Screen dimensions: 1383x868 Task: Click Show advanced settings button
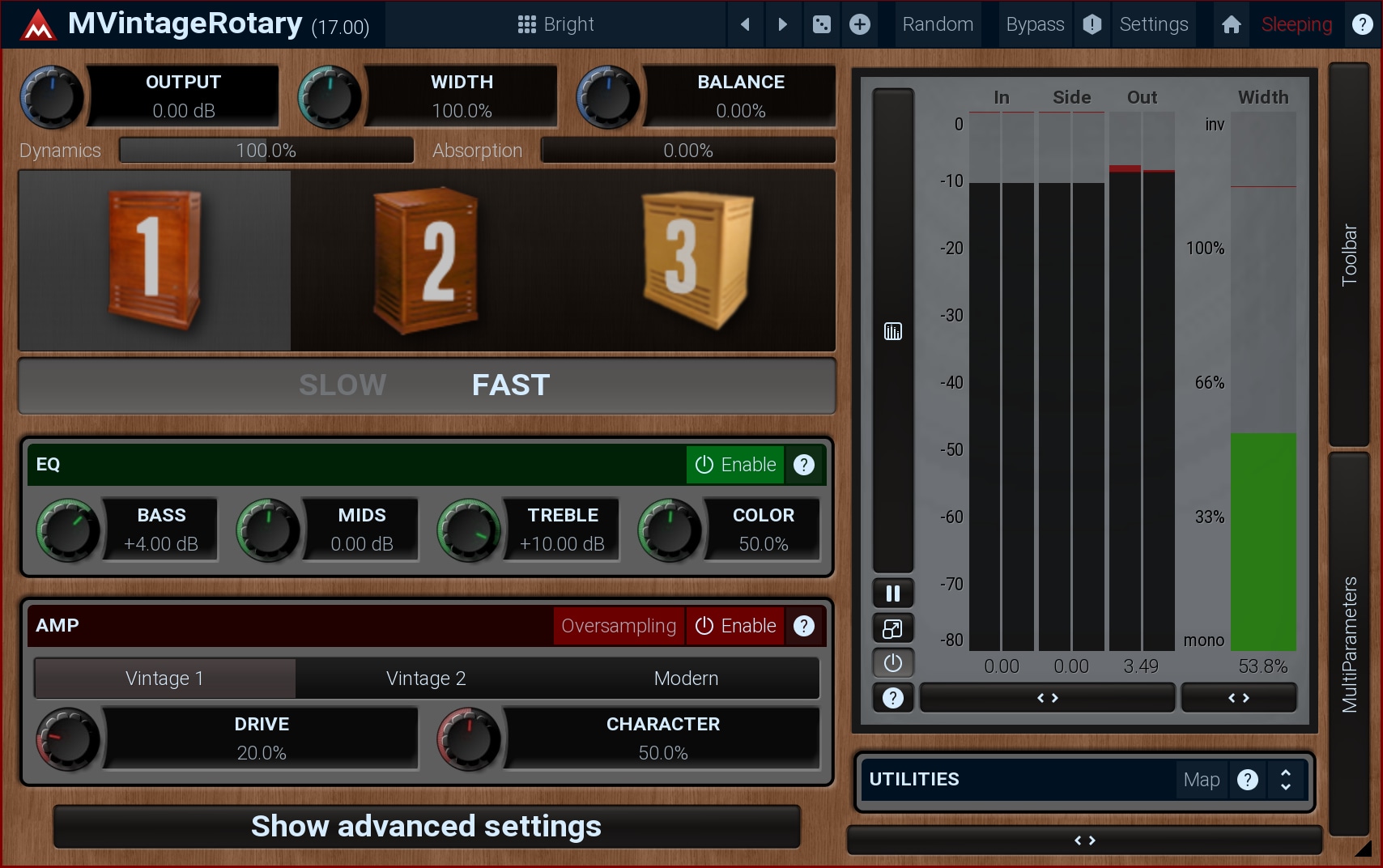click(x=427, y=827)
